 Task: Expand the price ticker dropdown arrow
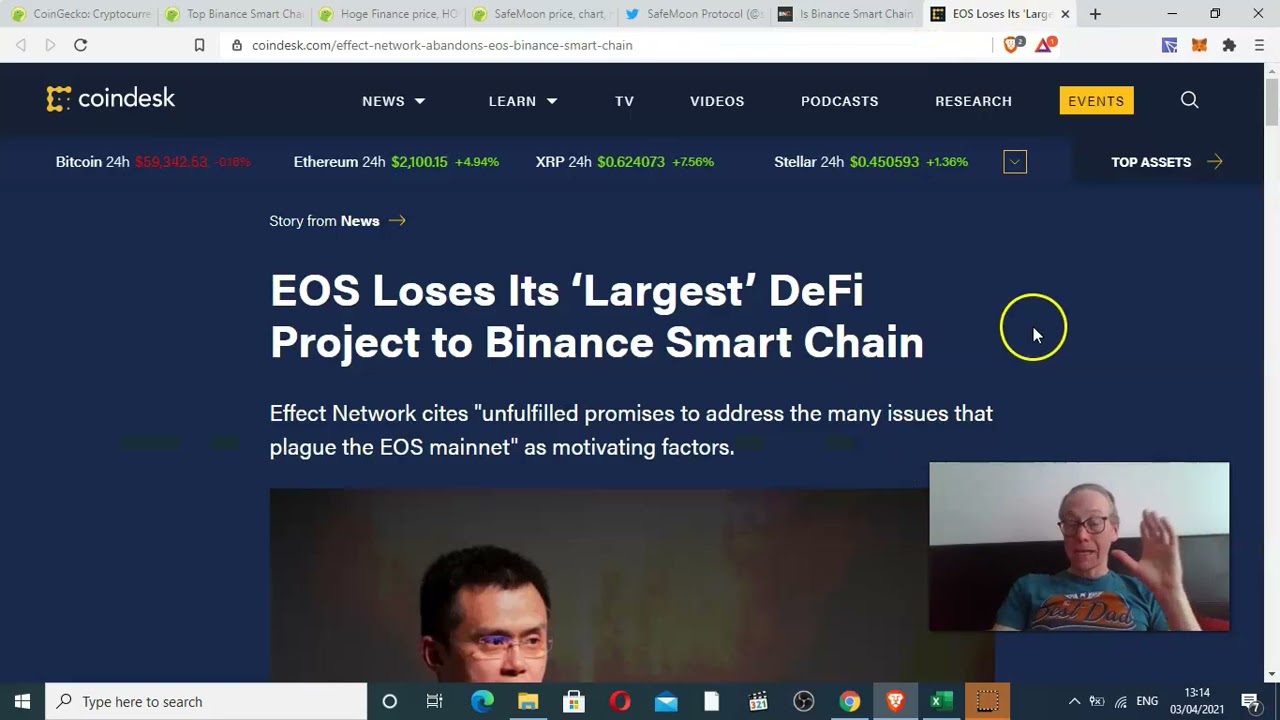tap(1015, 162)
